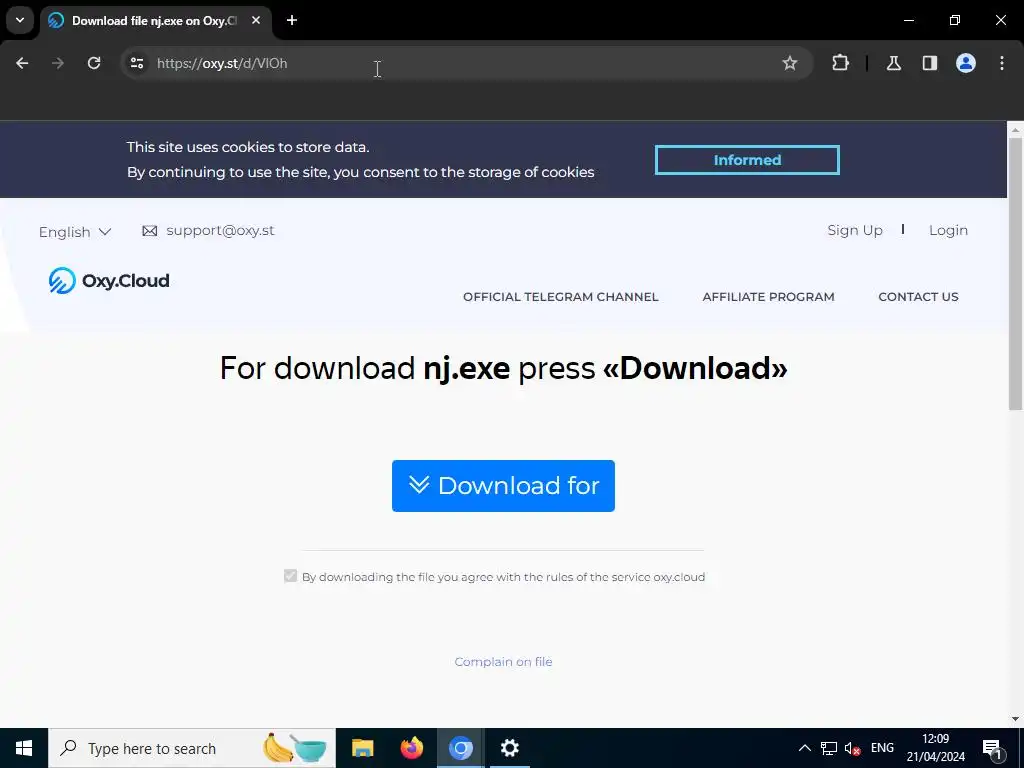Launch Firefox from the taskbar
Viewport: 1024px width, 768px height.
411,748
